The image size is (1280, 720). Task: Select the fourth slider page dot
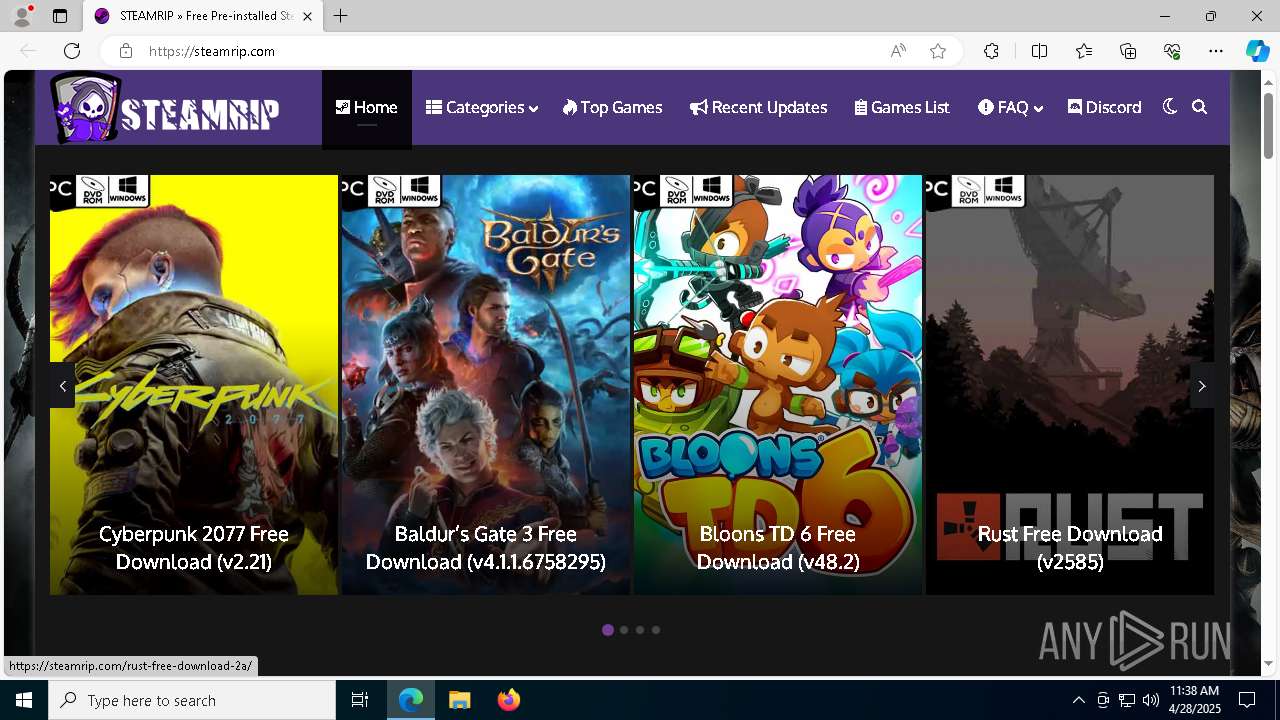(x=656, y=630)
